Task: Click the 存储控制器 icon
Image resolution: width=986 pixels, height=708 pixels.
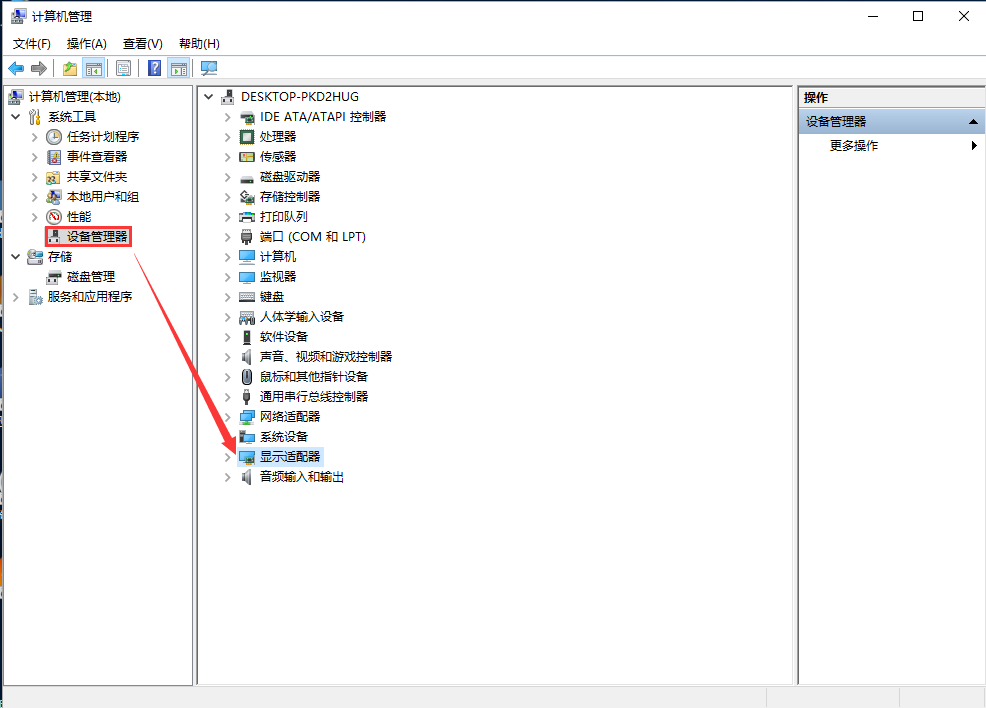Action: [x=247, y=197]
